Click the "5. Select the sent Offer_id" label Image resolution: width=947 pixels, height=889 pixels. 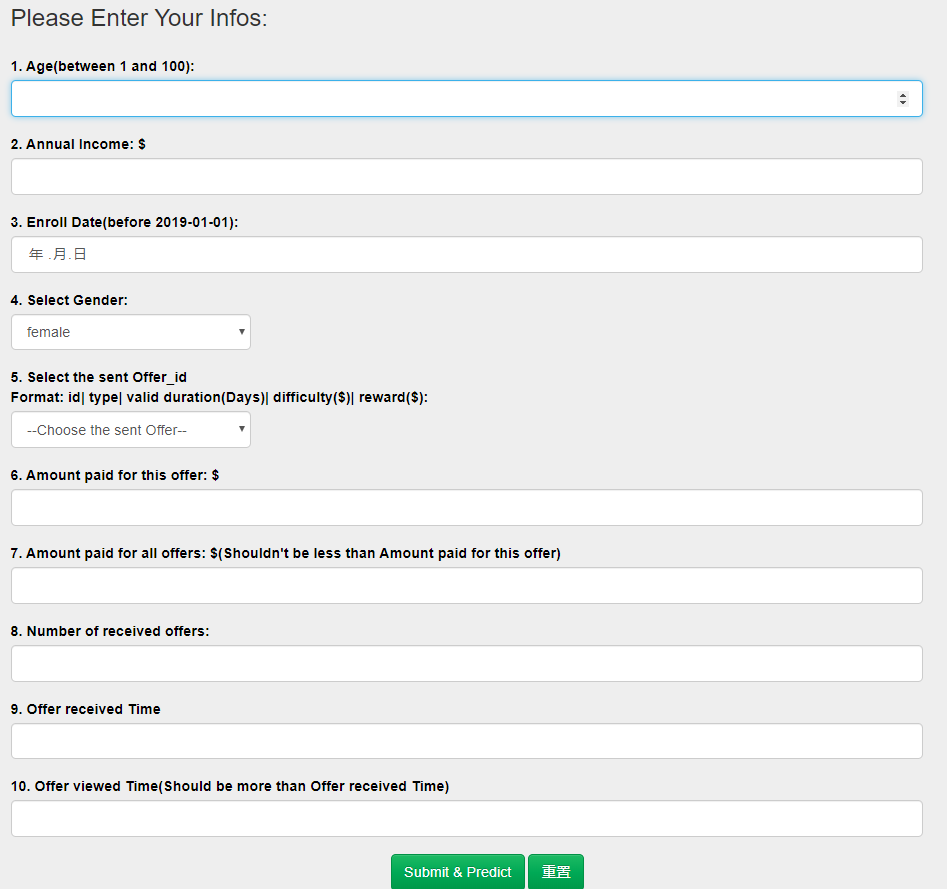click(x=98, y=377)
